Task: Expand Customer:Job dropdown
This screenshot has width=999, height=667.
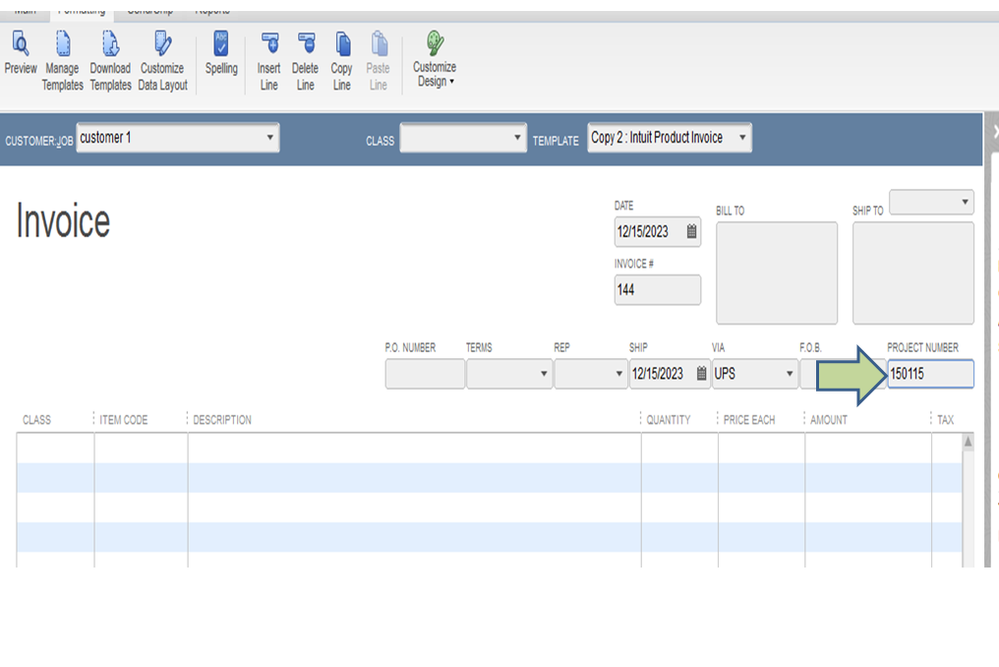Action: (270, 138)
